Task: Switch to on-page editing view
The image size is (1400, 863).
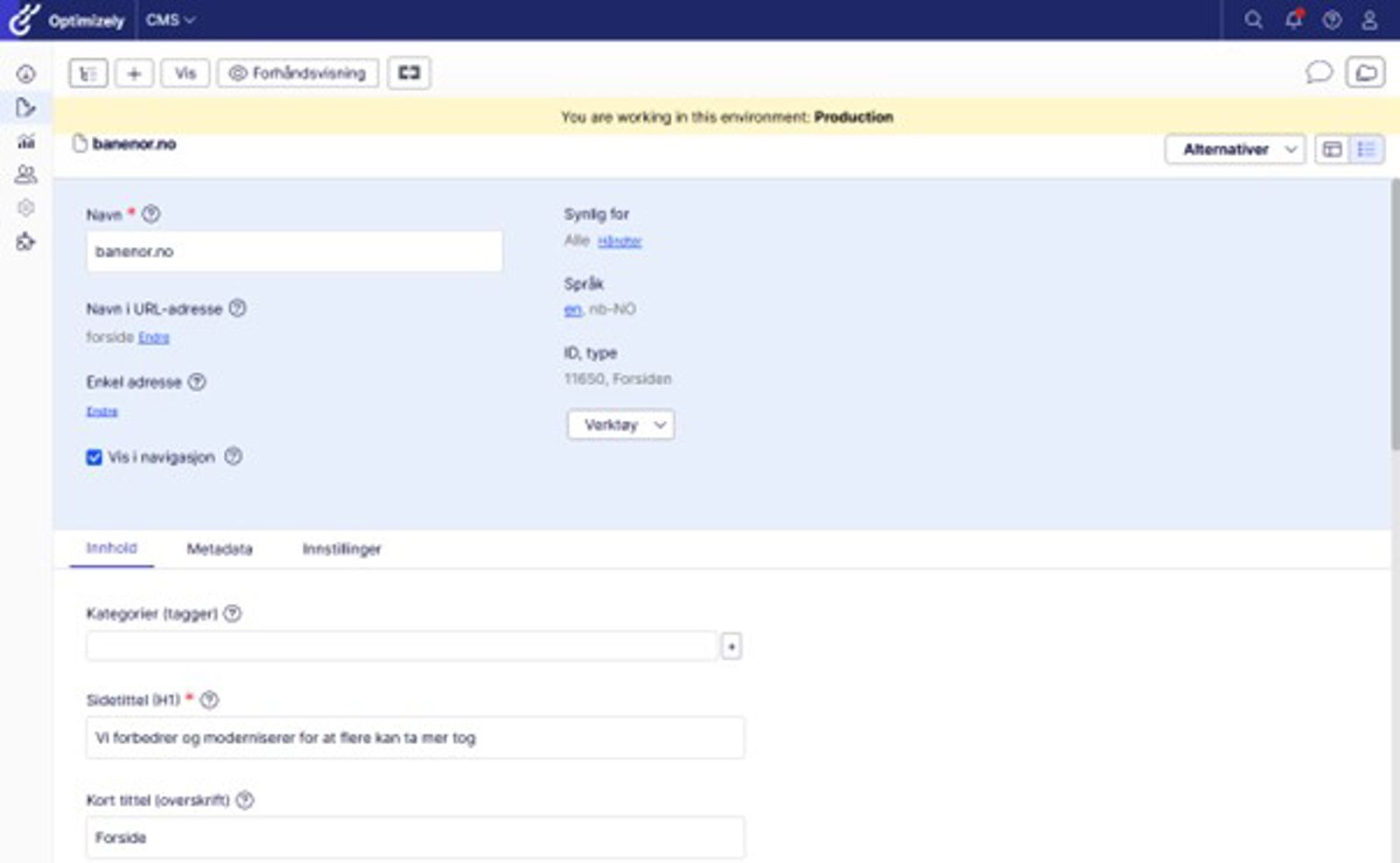Action: 1332,150
